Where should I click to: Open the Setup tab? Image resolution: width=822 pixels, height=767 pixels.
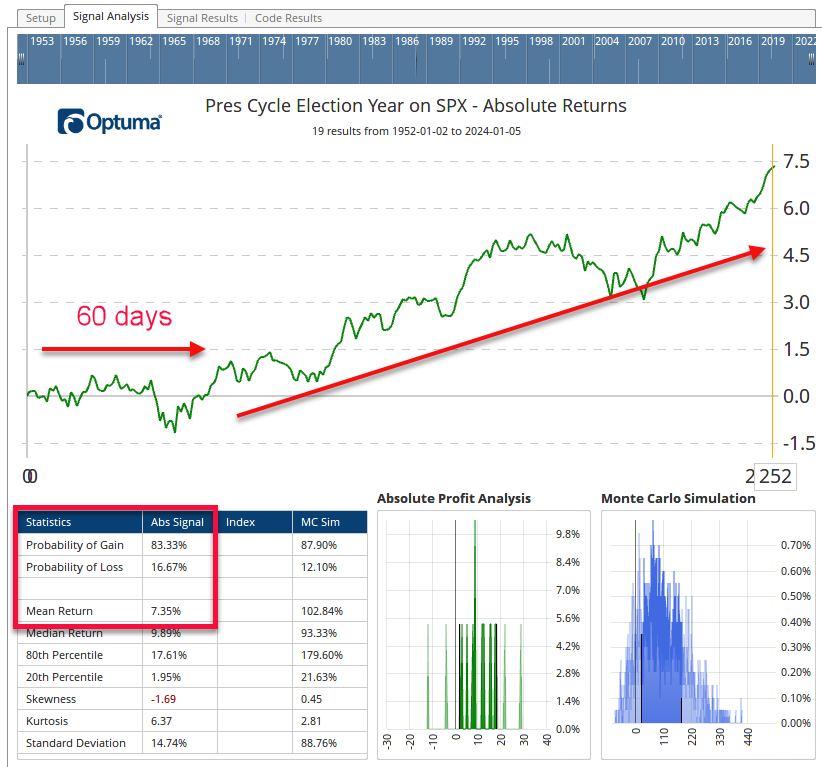(41, 18)
